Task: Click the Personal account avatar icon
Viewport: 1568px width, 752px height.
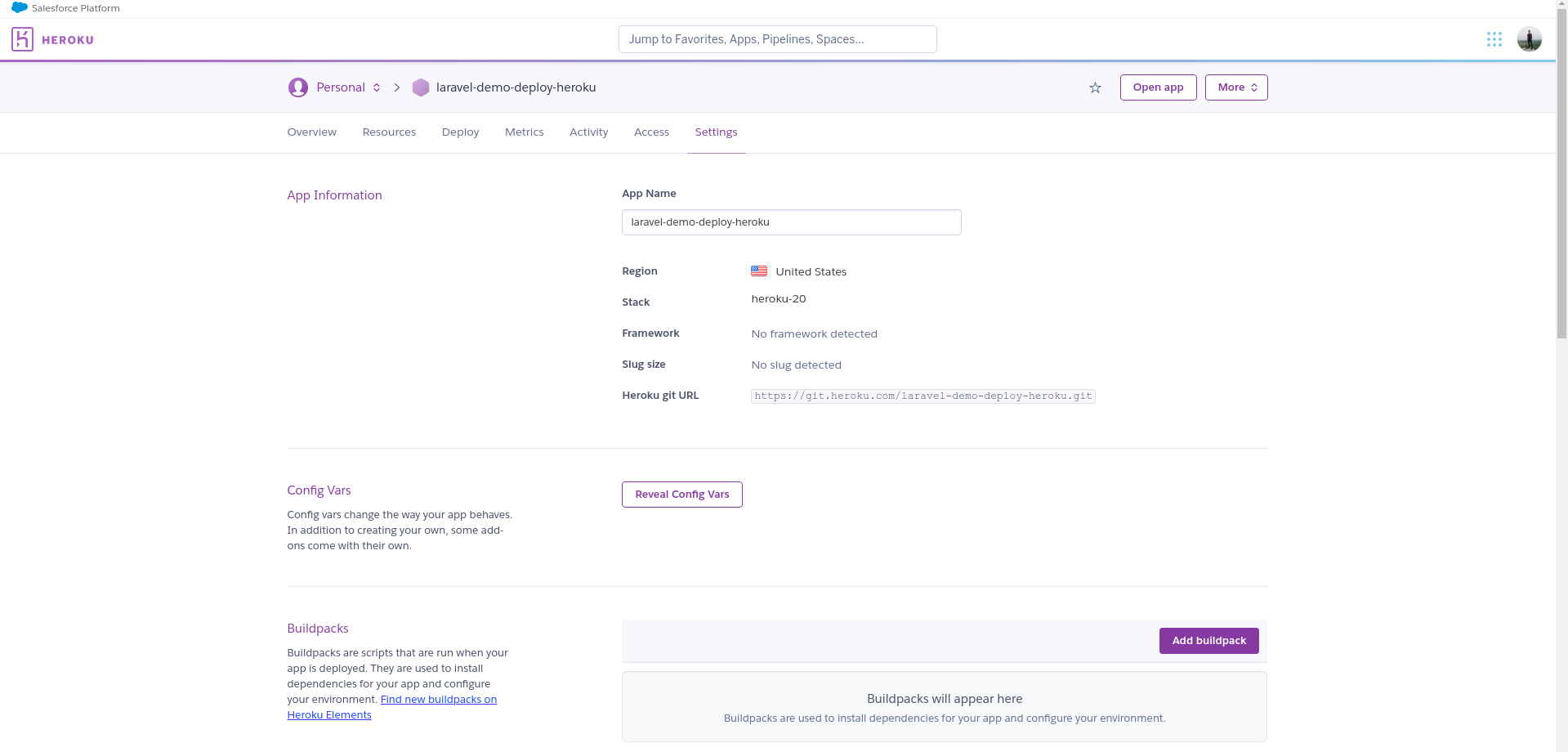Action: point(297,87)
